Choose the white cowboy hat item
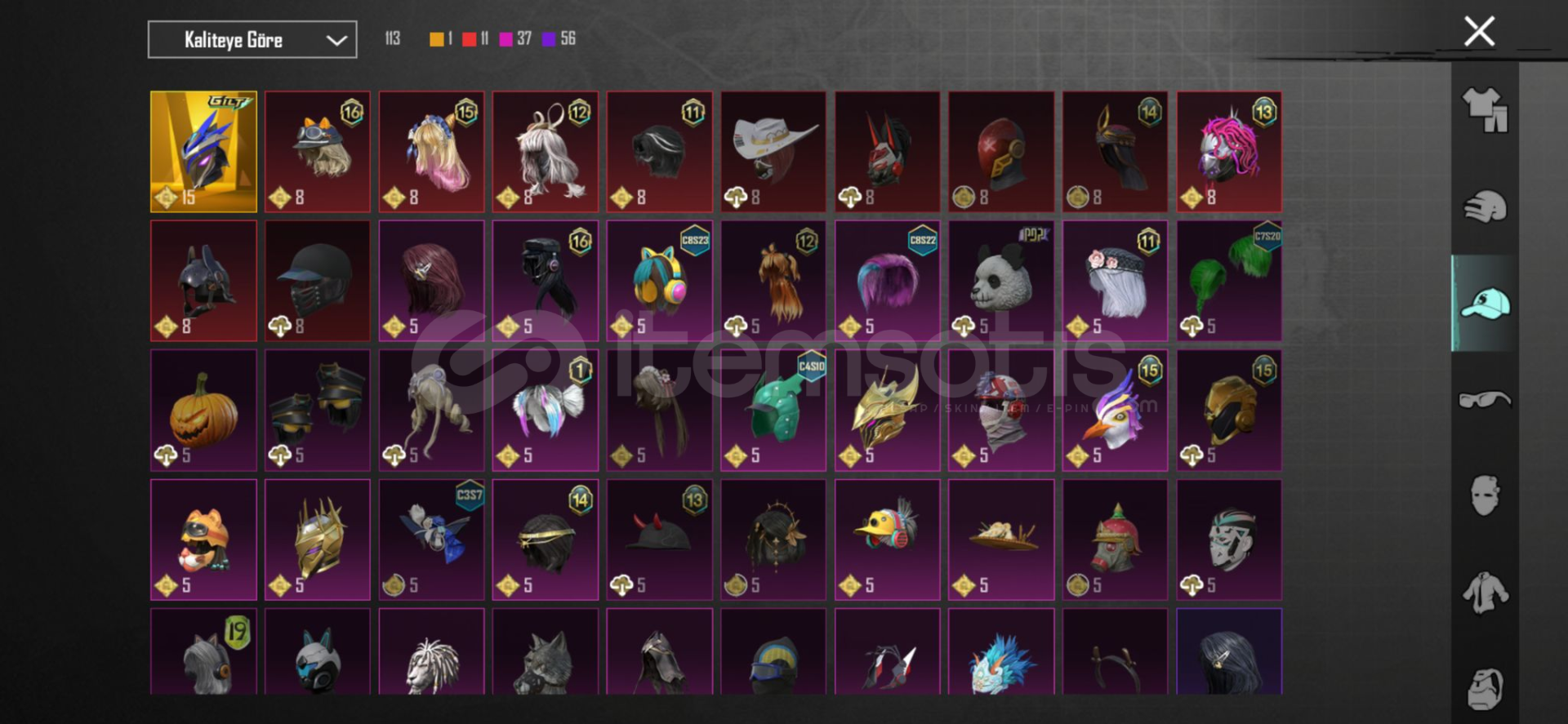 773,152
